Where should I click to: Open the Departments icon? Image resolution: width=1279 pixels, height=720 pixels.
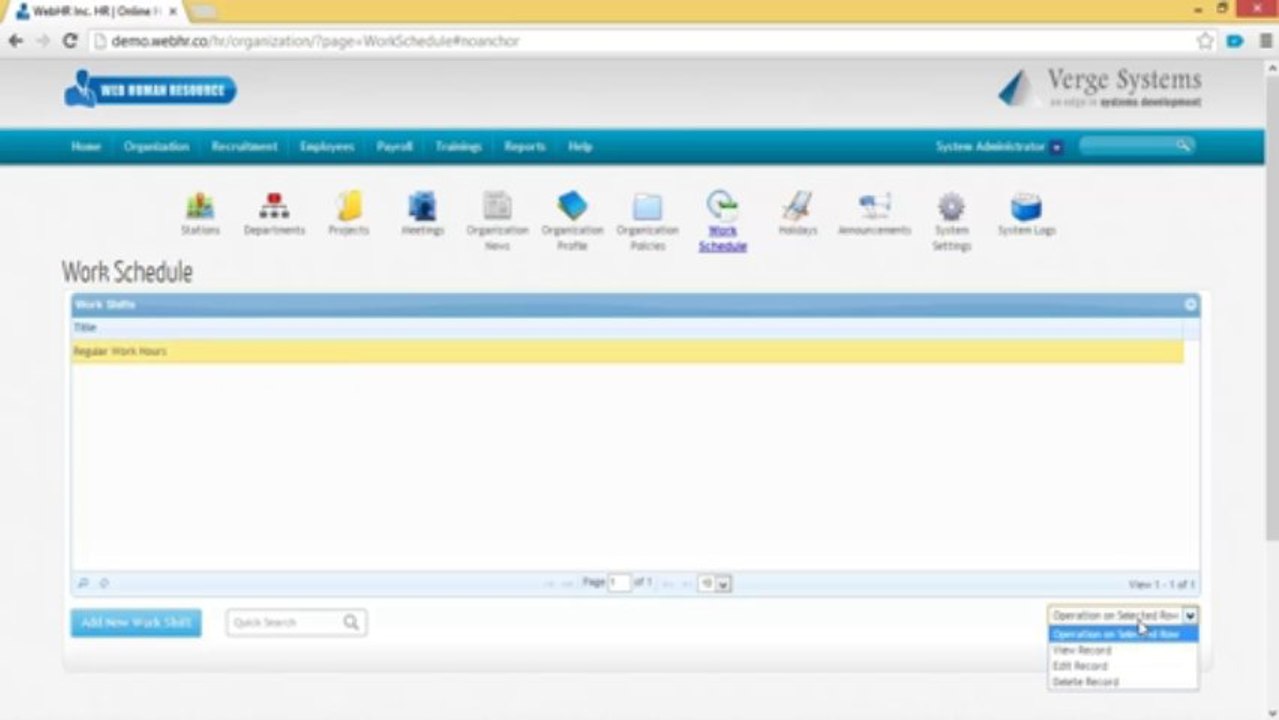[274, 206]
